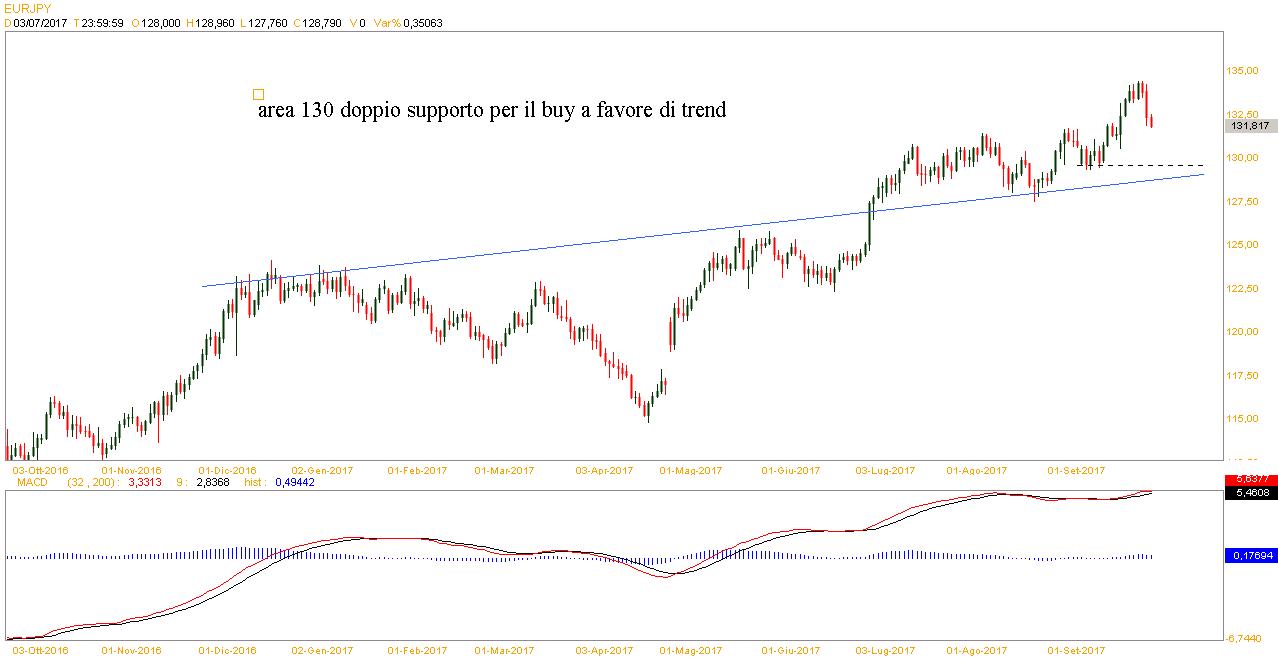
Task: Select the annotation text about area 130
Action: 491,110
